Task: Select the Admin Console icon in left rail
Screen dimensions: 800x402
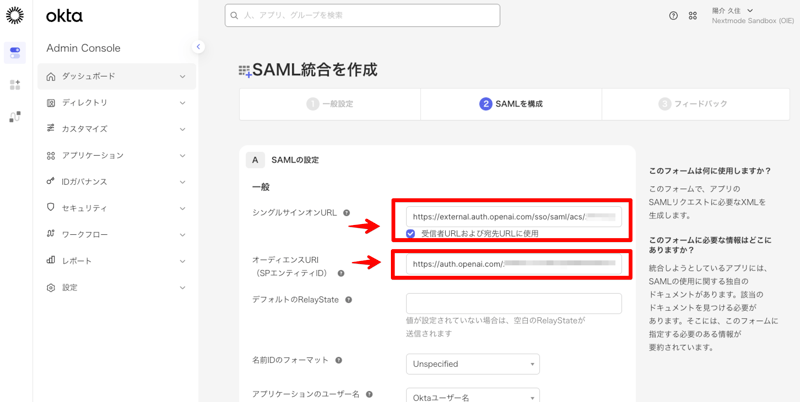Action: tap(15, 53)
